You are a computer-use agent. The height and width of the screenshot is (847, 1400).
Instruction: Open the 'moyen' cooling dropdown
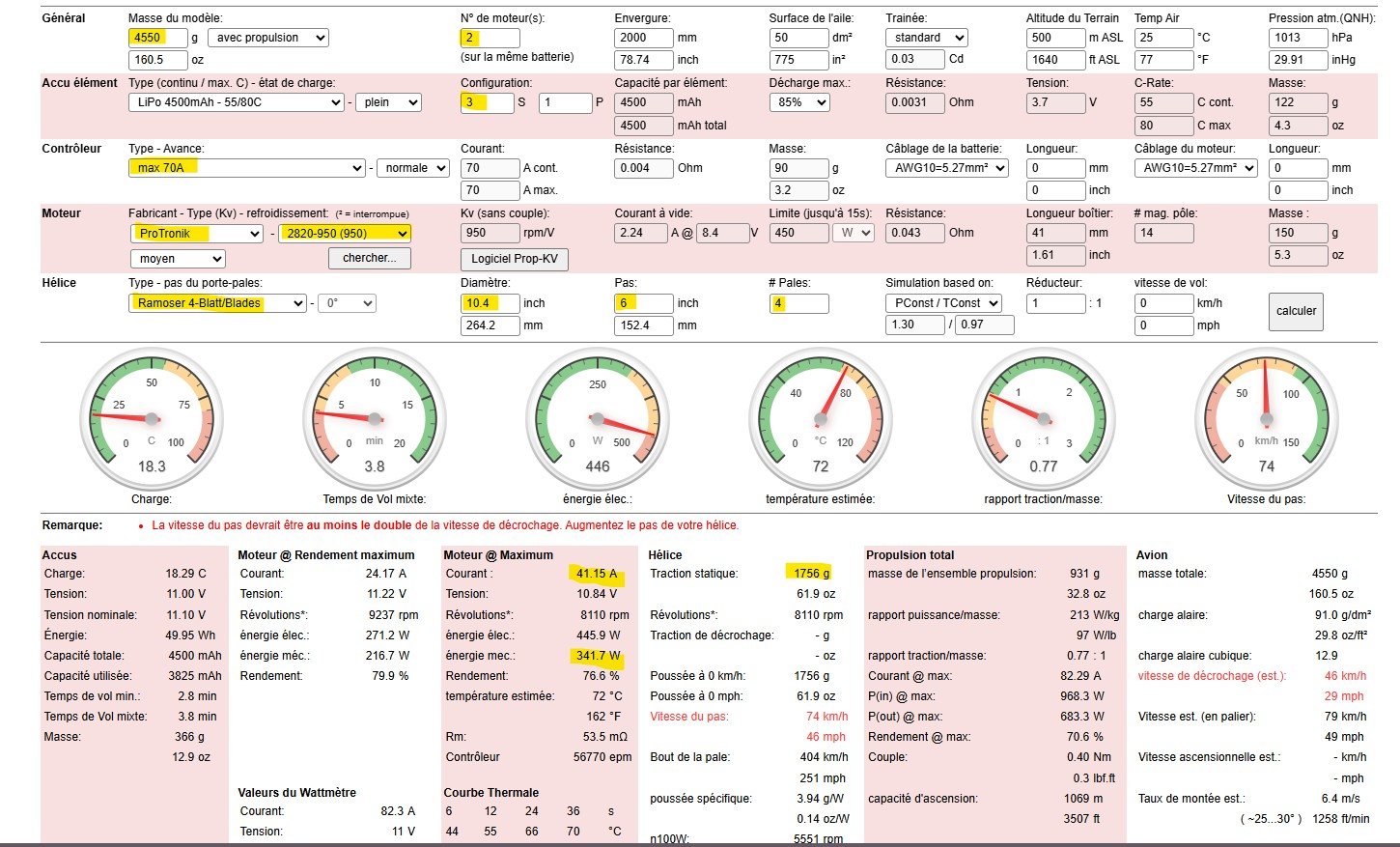tap(177, 259)
